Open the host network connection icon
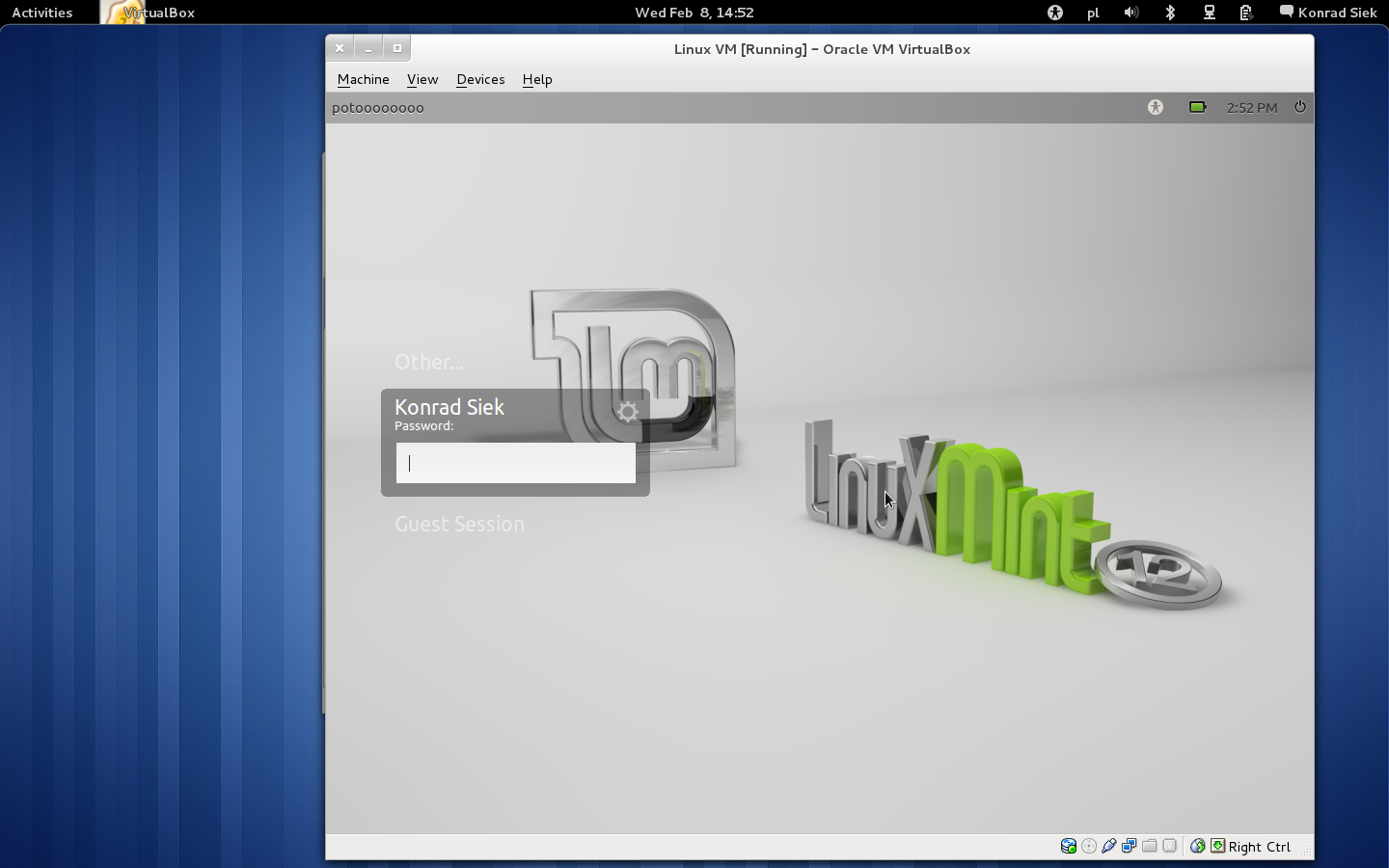 pyautogui.click(x=1209, y=13)
